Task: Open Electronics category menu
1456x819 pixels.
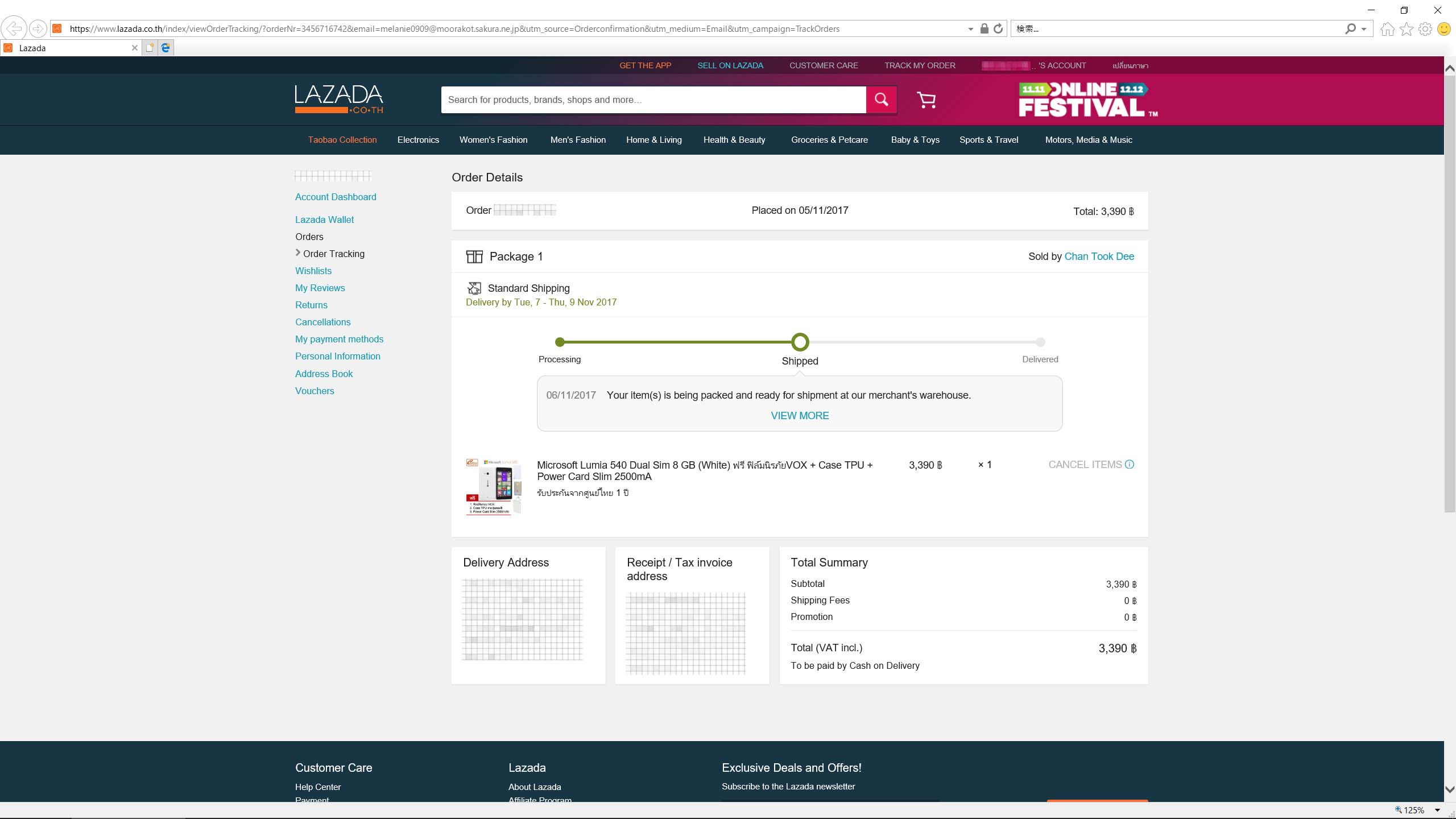Action: [418, 140]
